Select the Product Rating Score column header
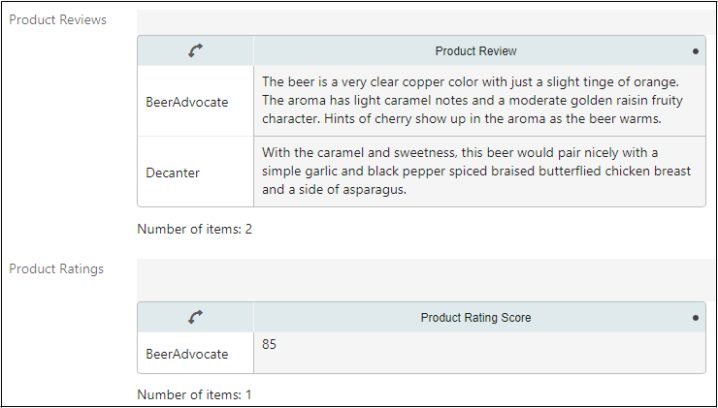Screen dimensions: 718x408 (476, 317)
